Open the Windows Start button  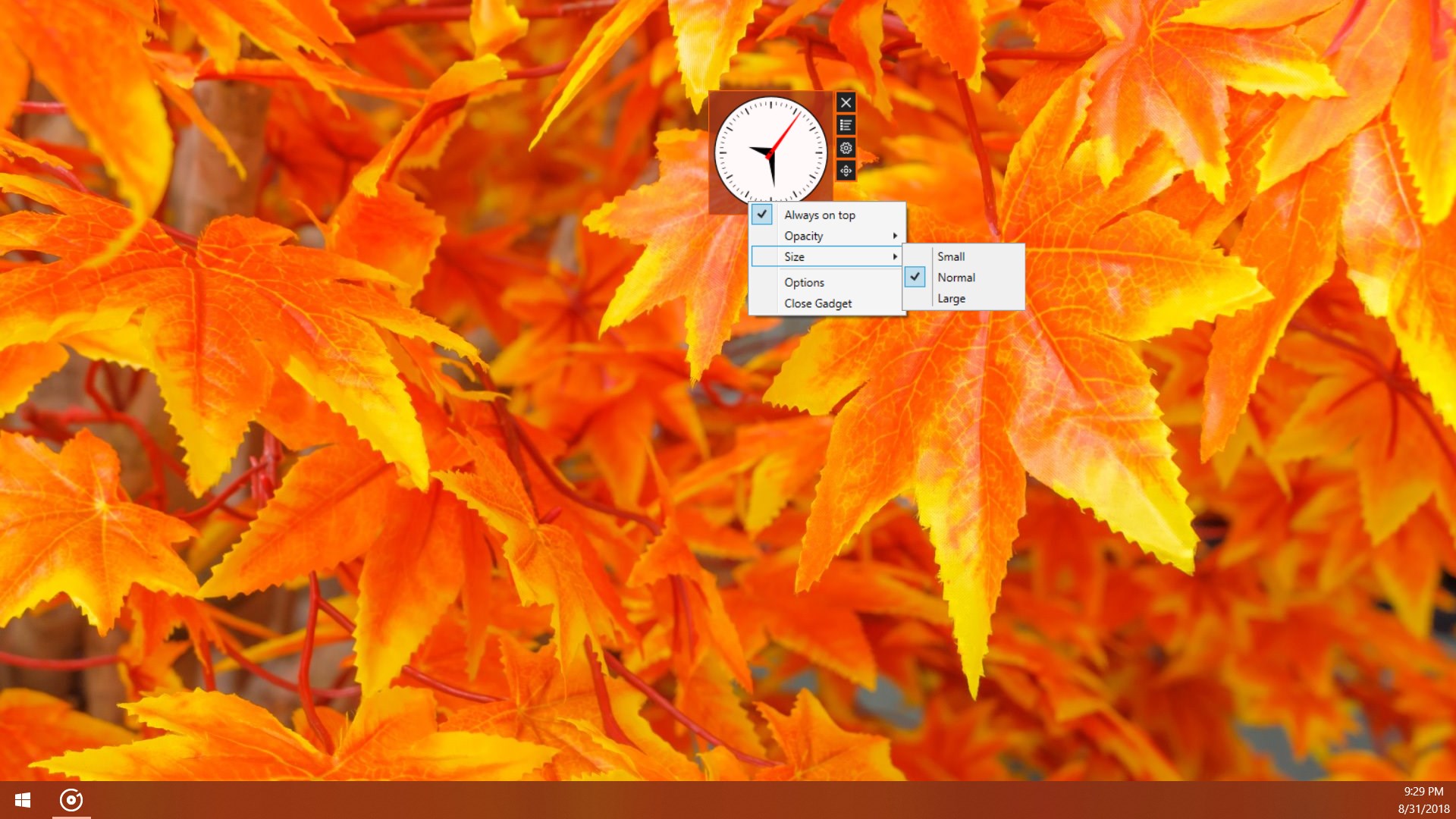pyautogui.click(x=23, y=800)
